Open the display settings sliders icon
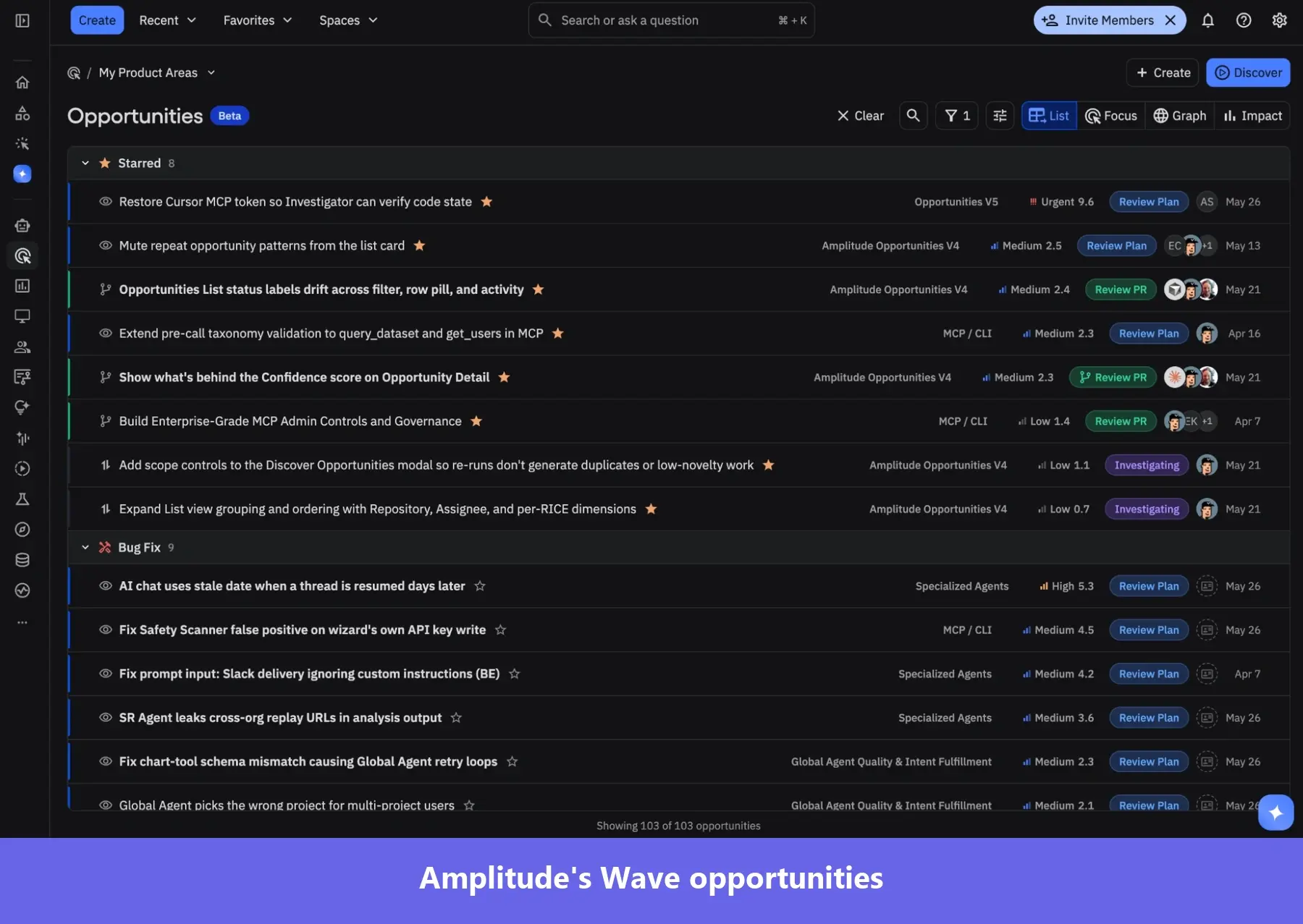1303x924 pixels. click(1000, 116)
